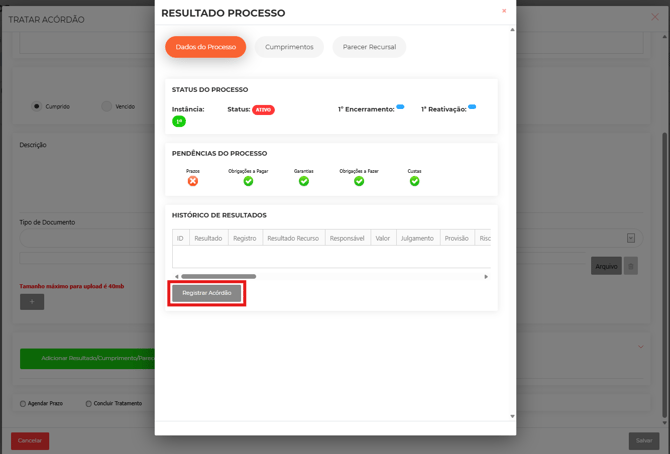This screenshot has height=454, width=670.
Task: Click the Cancelar button
Action: tap(30, 440)
